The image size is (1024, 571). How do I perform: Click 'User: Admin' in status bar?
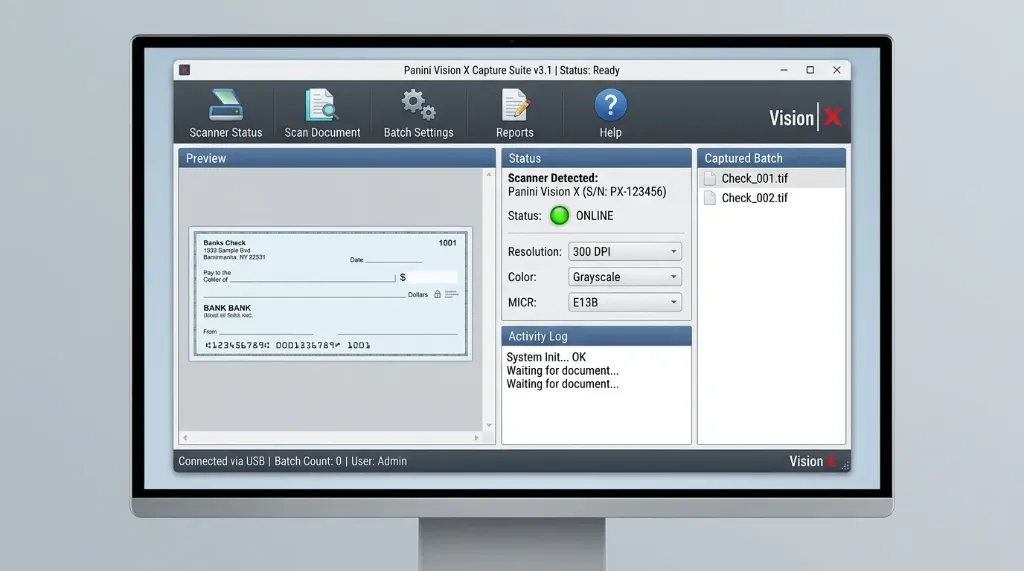379,461
